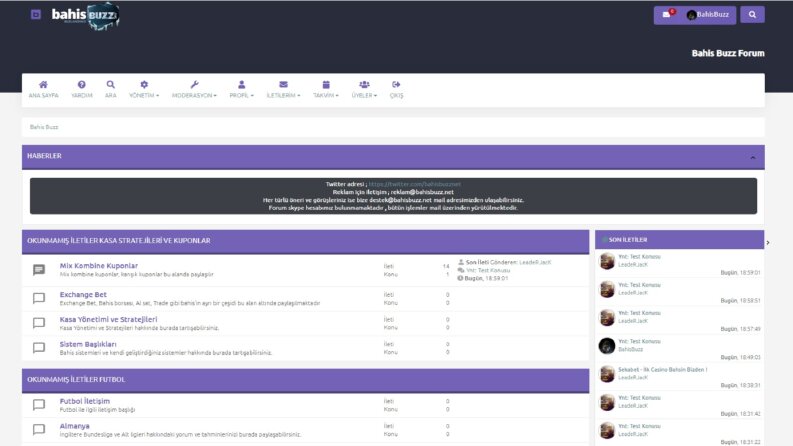
Task: Open the Twitter address link in news
Action: [414, 184]
